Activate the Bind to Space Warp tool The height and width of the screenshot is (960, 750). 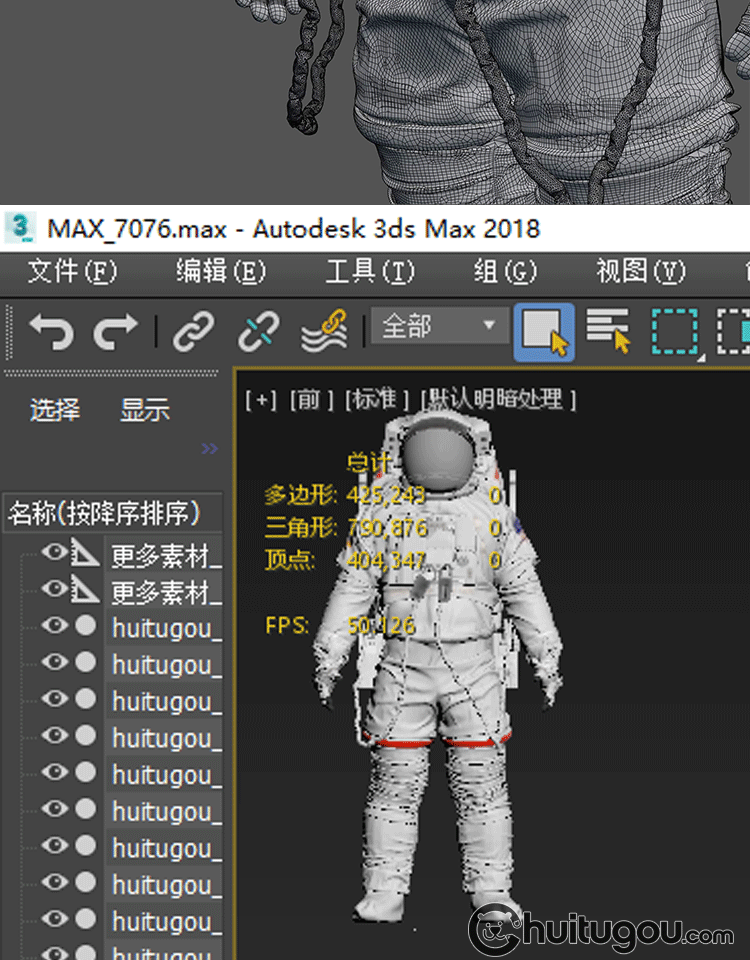324,331
